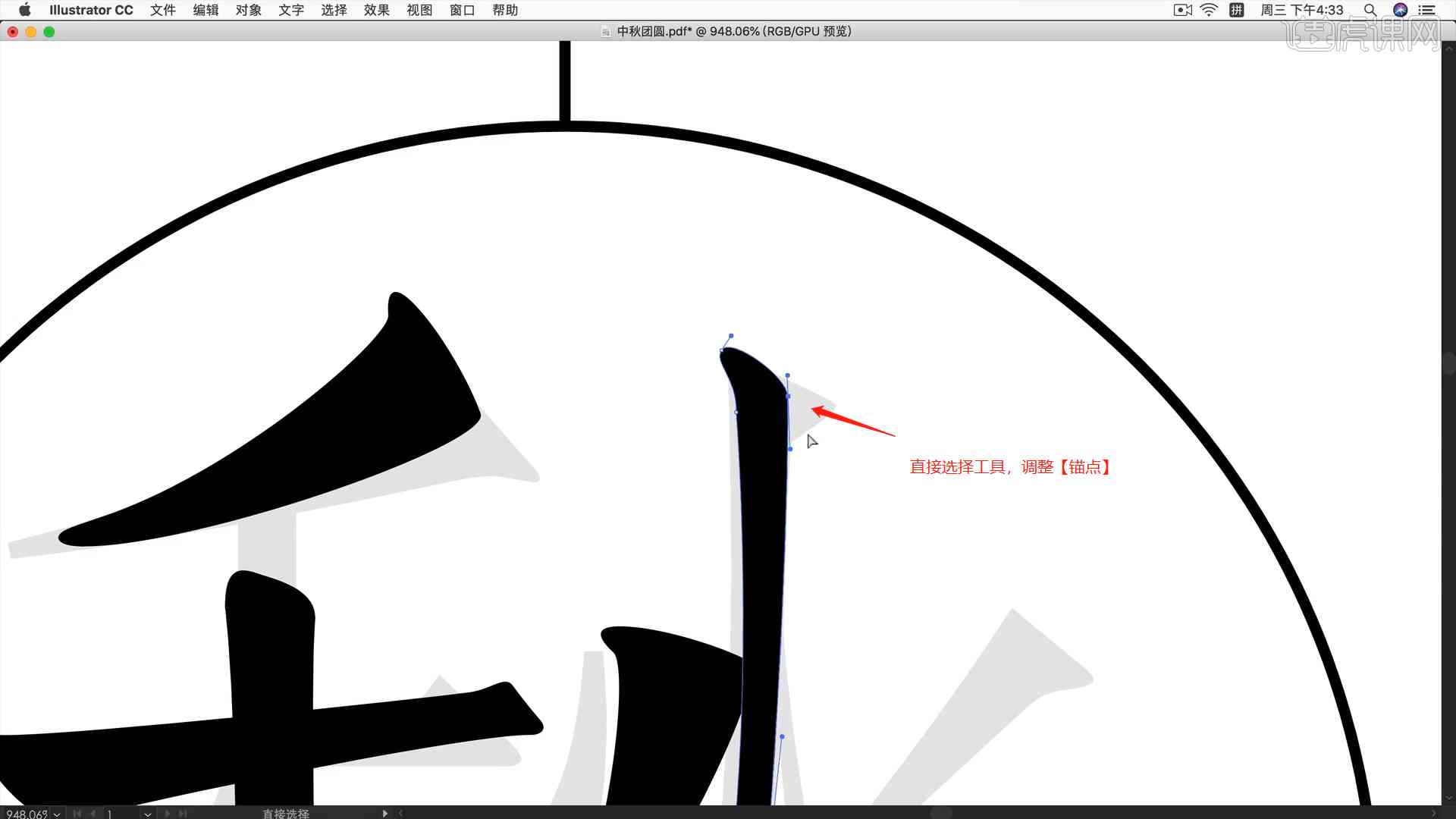Viewport: 1456px width, 819px height.
Task: Open the 对象 menu
Action: 249,10
